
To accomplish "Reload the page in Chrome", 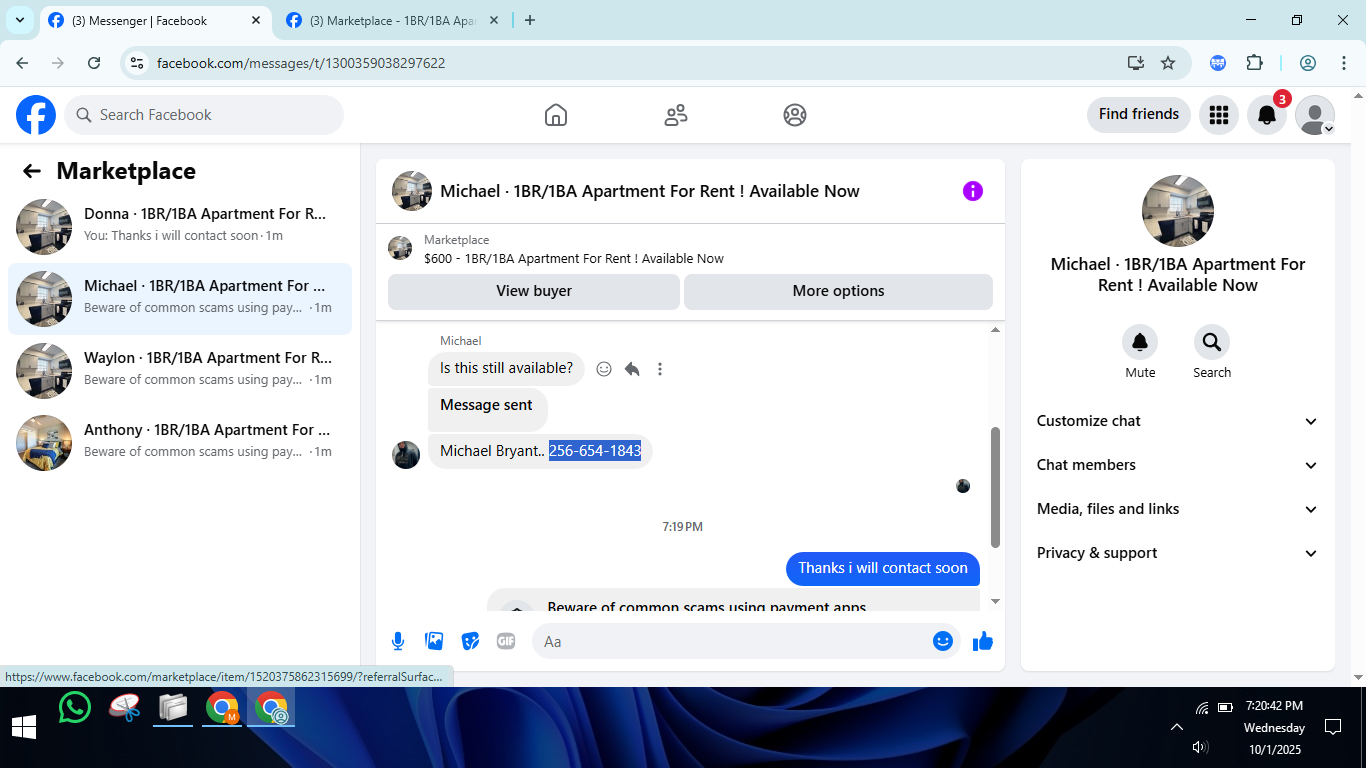I will (x=94, y=63).
